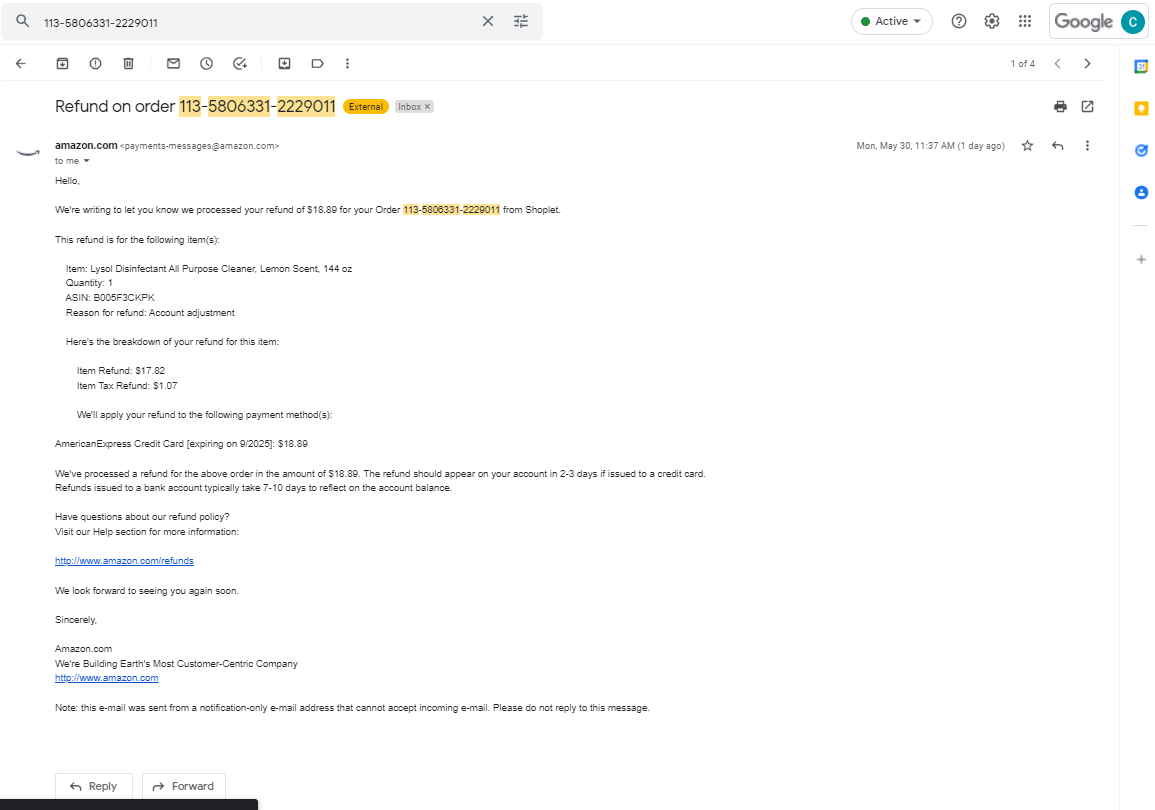Expand recipient details 'to me' arrow
The height and width of the screenshot is (810, 1155).
tap(86, 161)
